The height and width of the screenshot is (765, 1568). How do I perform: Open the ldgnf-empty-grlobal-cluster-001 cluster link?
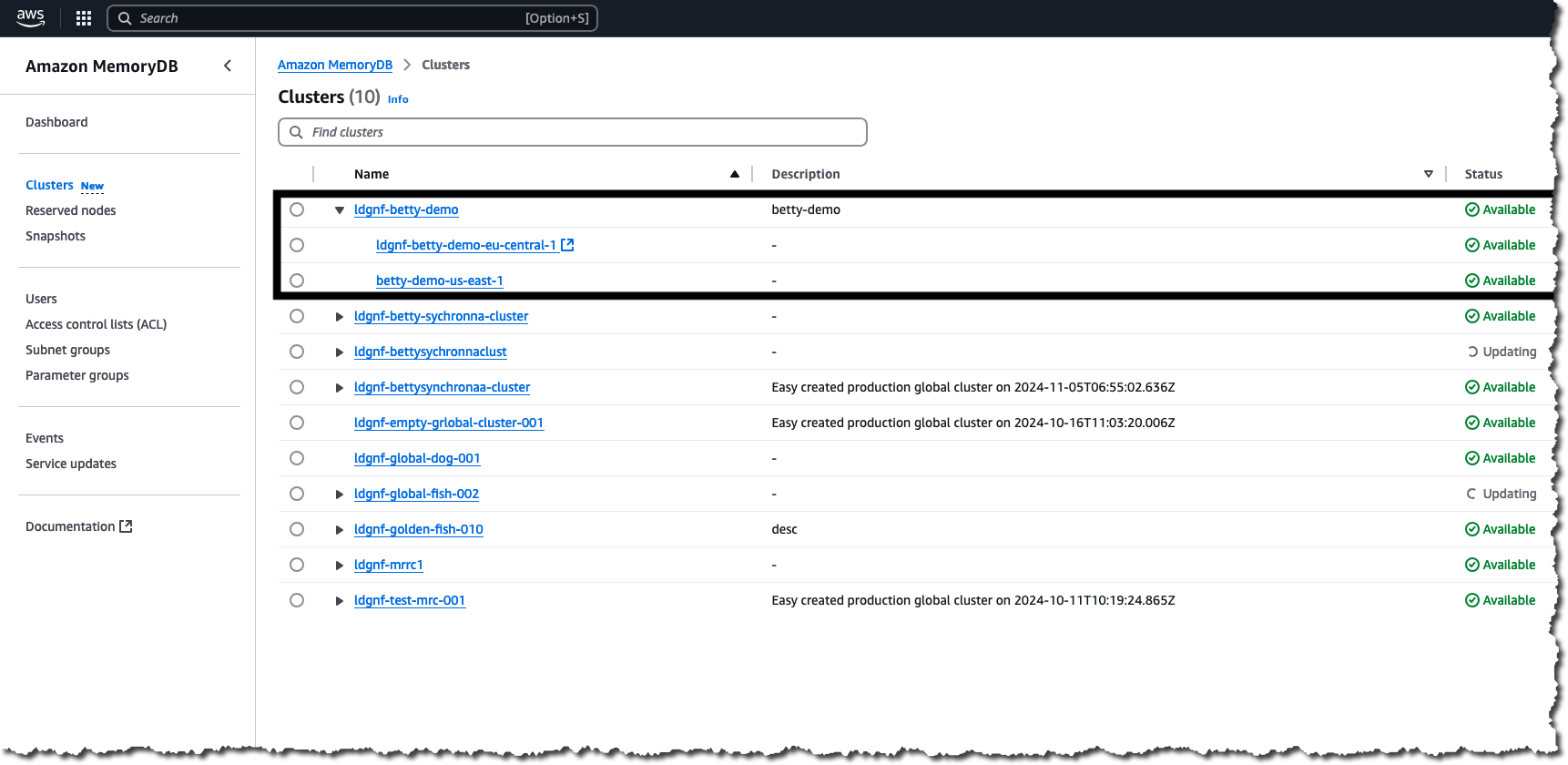[x=448, y=423]
